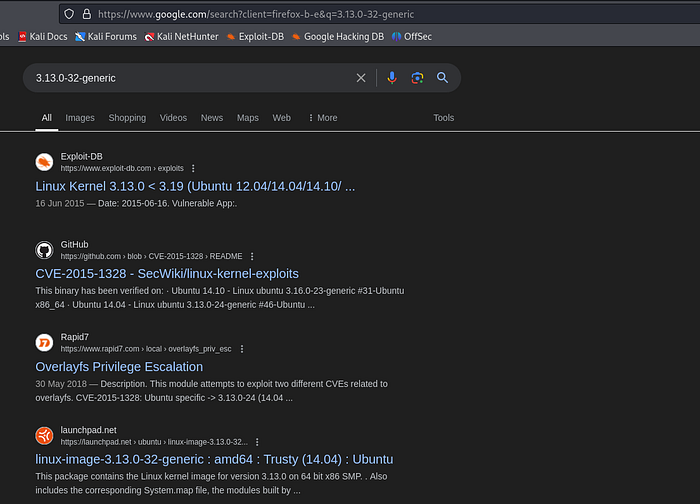
Task: Click the Google Lens image search icon
Action: pyautogui.click(x=417, y=78)
